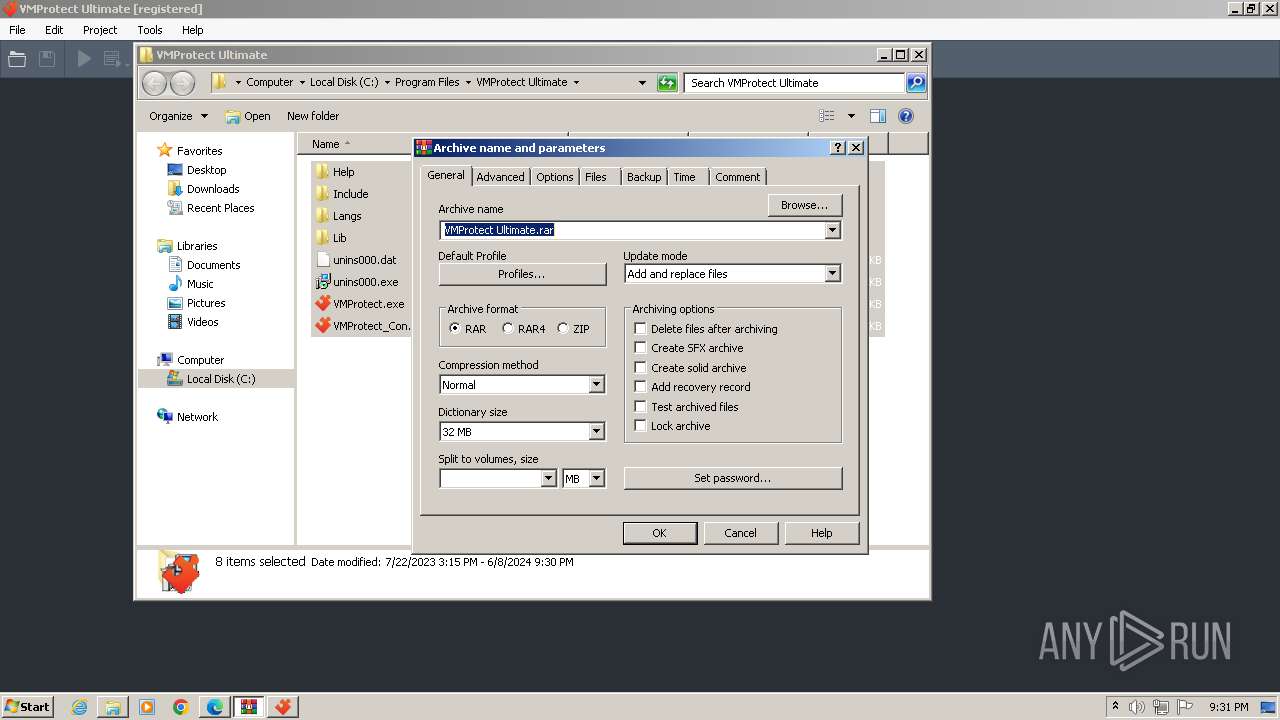Screen dimensions: 1280x720
Task: Click the change view icon in Explorer toolbar
Action: [827, 116]
